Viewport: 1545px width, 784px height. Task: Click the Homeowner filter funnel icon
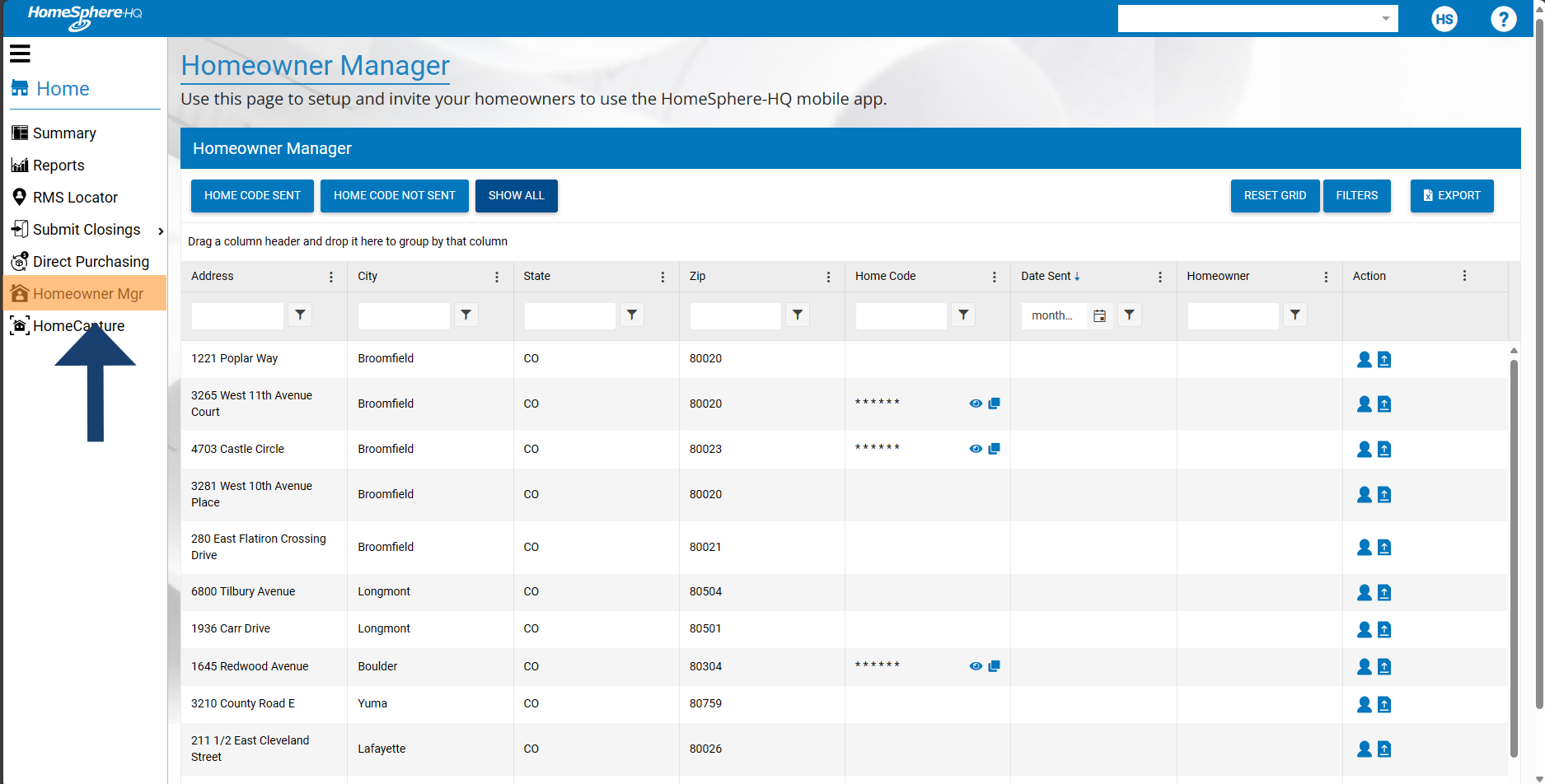click(x=1295, y=315)
